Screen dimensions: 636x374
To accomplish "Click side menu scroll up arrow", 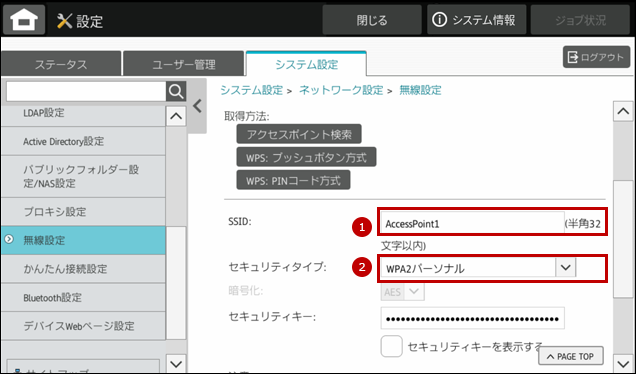I will point(176,116).
